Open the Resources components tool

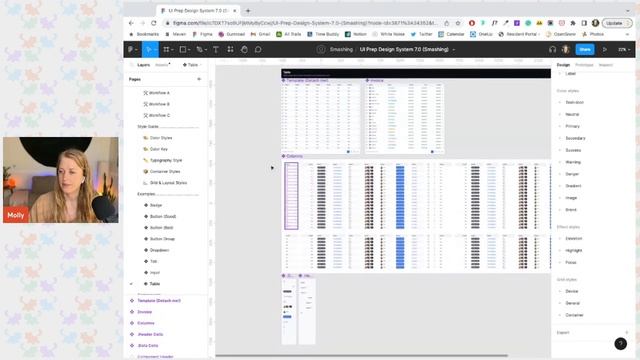231,49
